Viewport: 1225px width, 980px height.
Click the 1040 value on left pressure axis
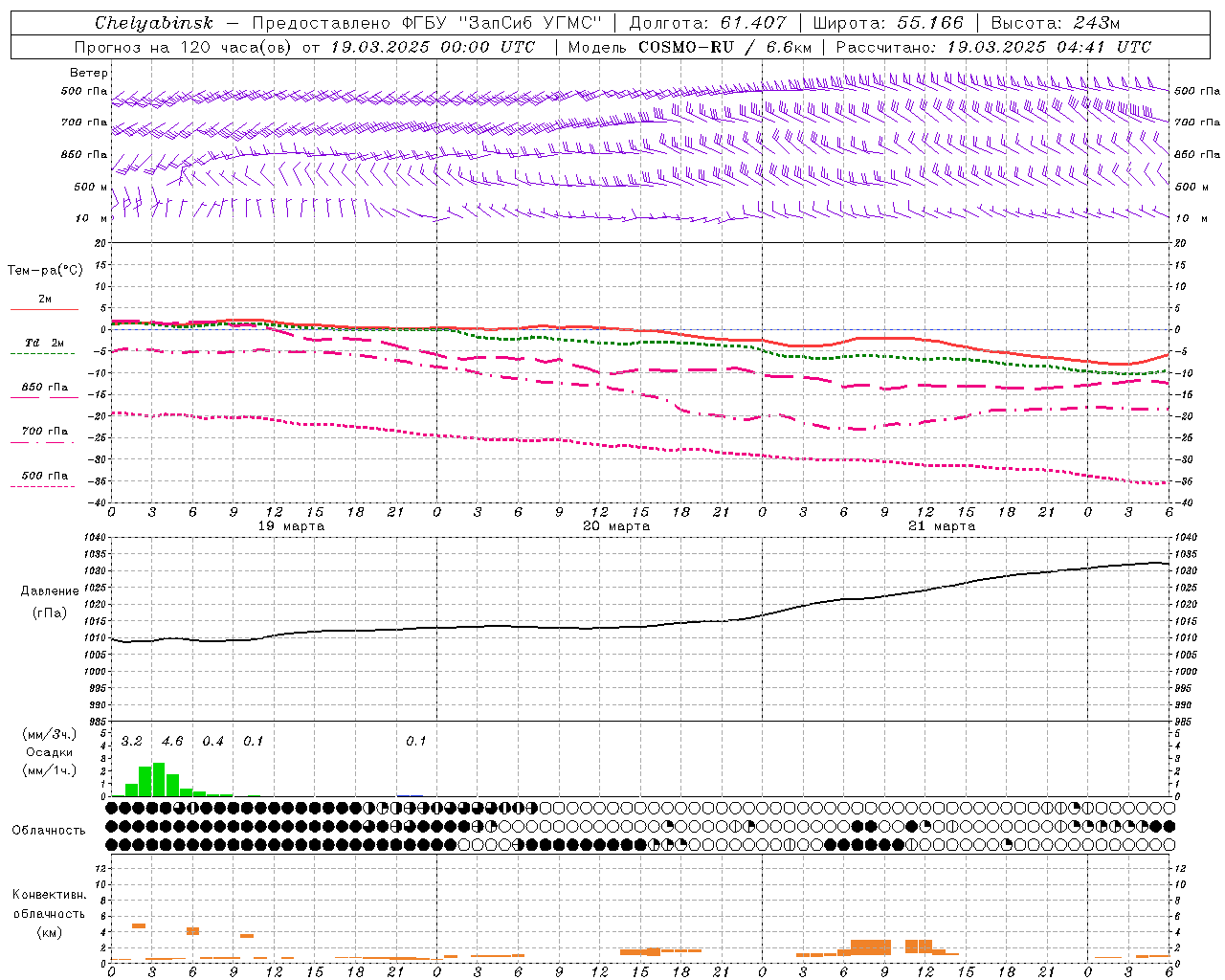pyautogui.click(x=96, y=538)
